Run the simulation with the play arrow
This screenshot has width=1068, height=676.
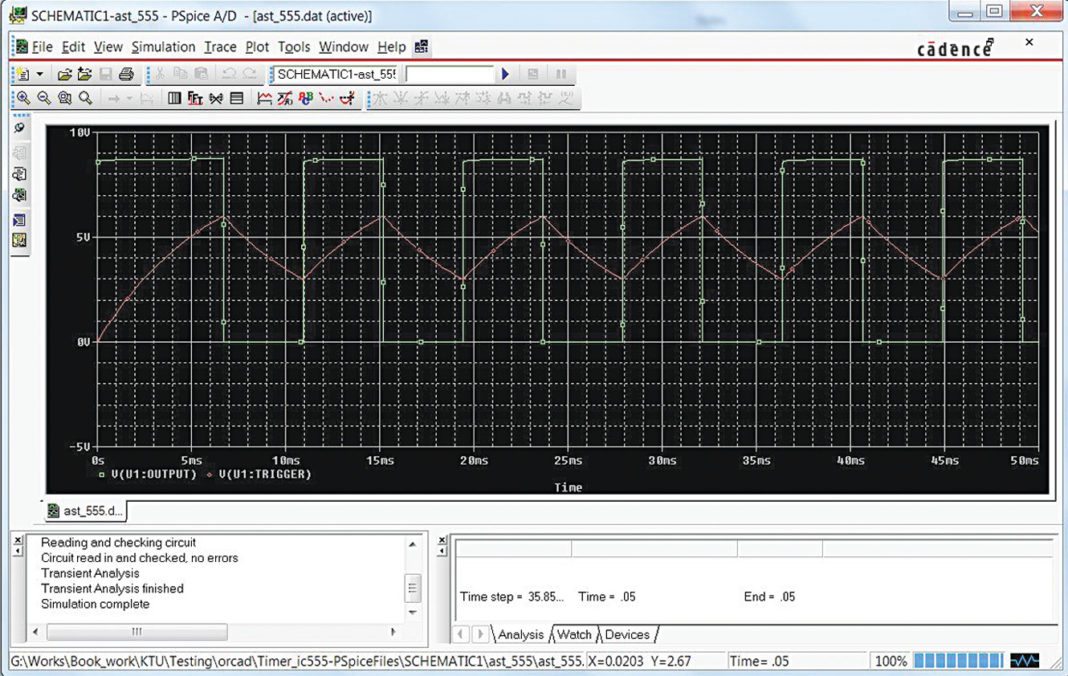505,73
